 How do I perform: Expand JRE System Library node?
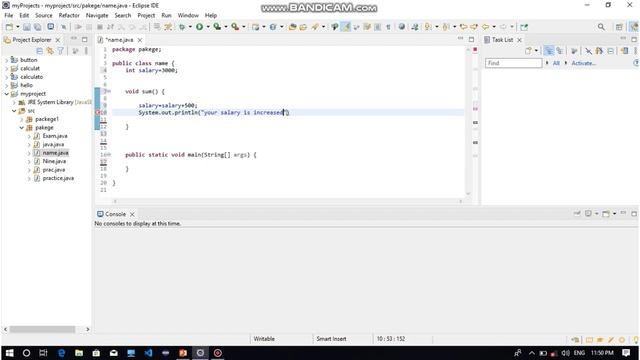[14, 102]
